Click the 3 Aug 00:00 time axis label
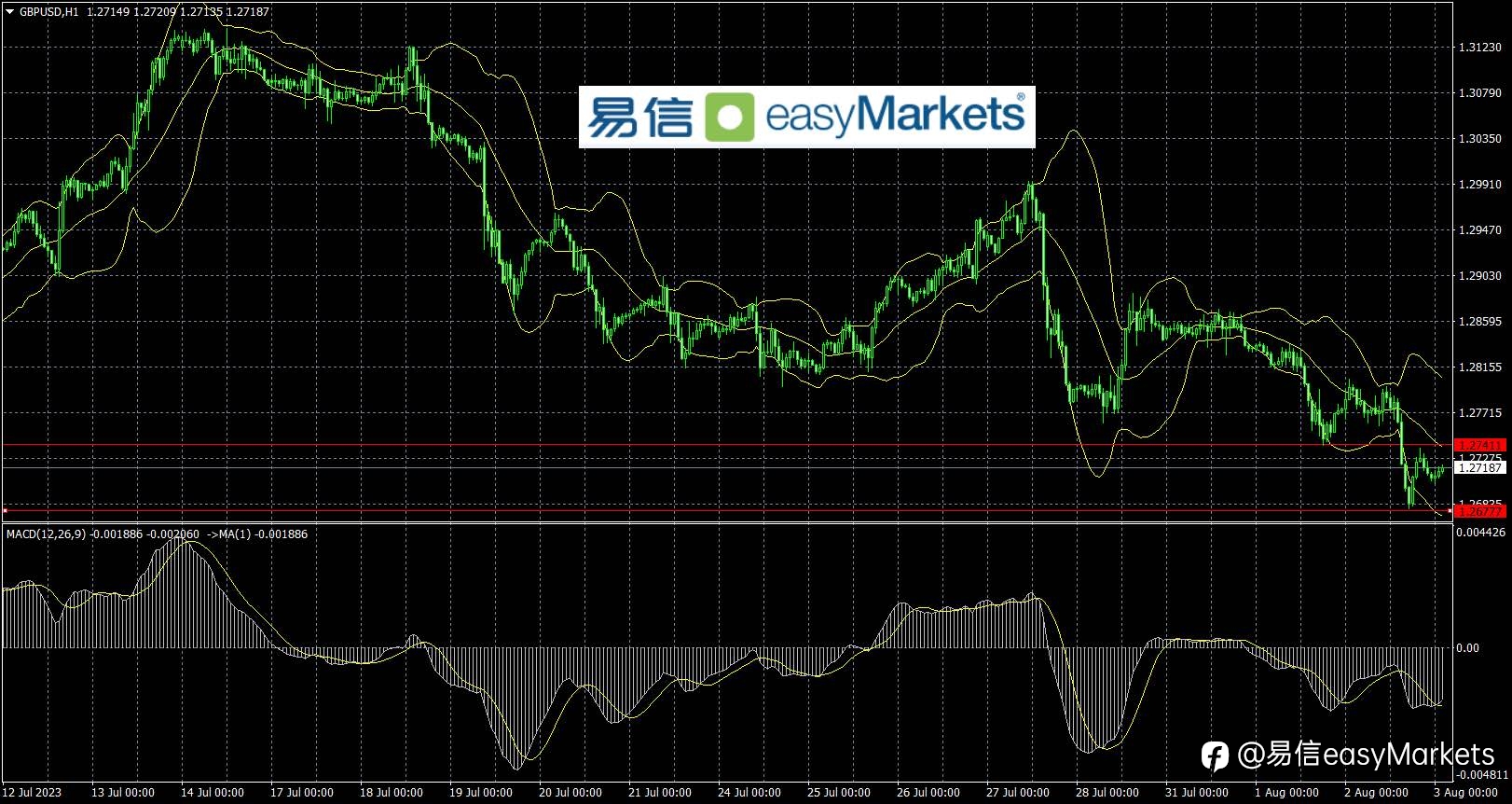Screen dimensions: 1512x804 (1465, 793)
